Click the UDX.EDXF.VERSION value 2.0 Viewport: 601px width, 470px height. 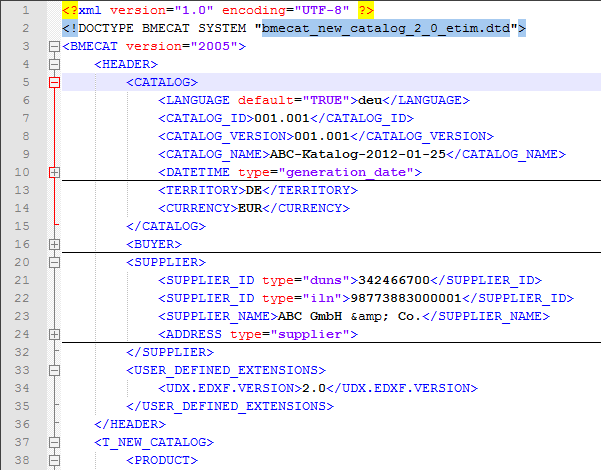click(x=314, y=388)
